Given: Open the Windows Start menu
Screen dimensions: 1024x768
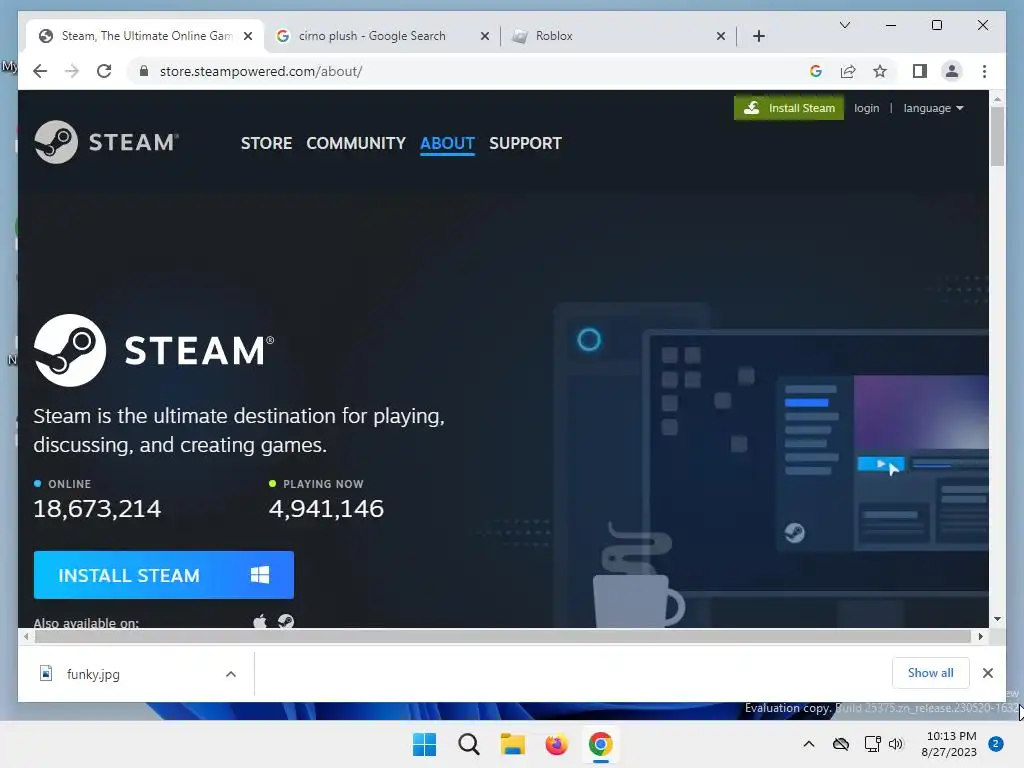Looking at the screenshot, I should point(424,744).
